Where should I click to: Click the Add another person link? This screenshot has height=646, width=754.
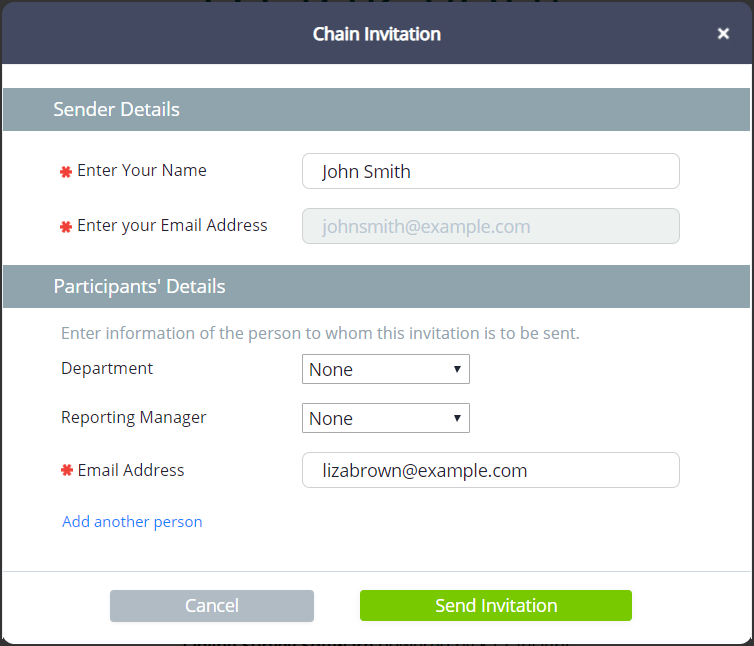tap(132, 522)
